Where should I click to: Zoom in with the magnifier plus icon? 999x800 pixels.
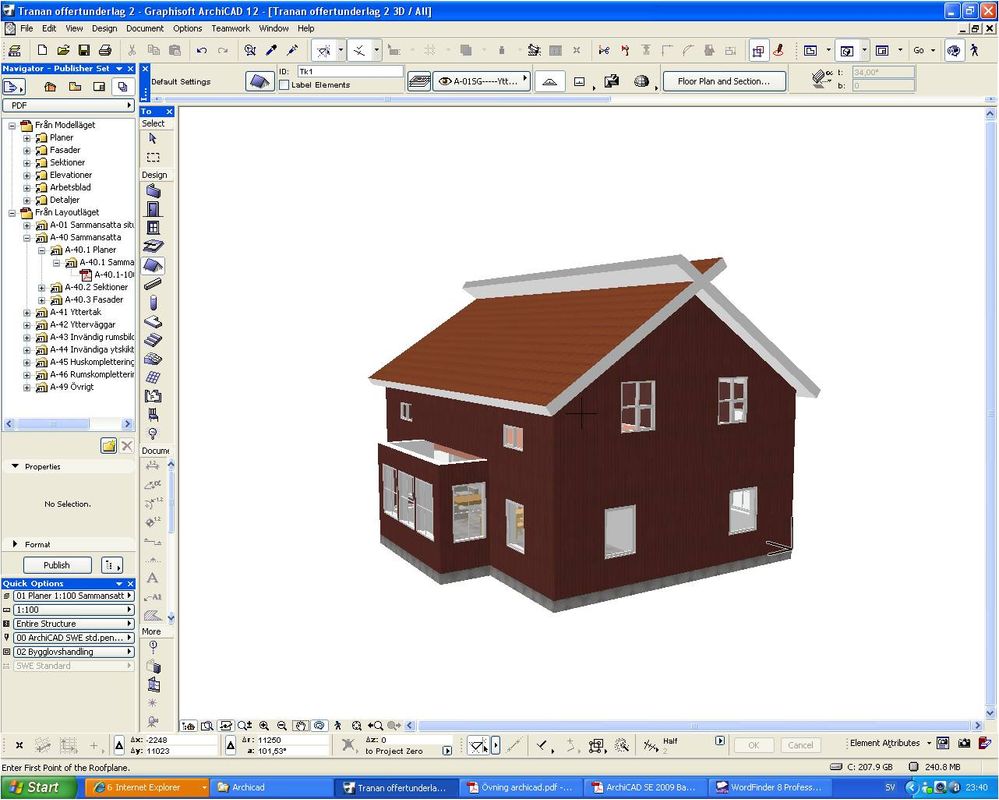click(x=264, y=725)
